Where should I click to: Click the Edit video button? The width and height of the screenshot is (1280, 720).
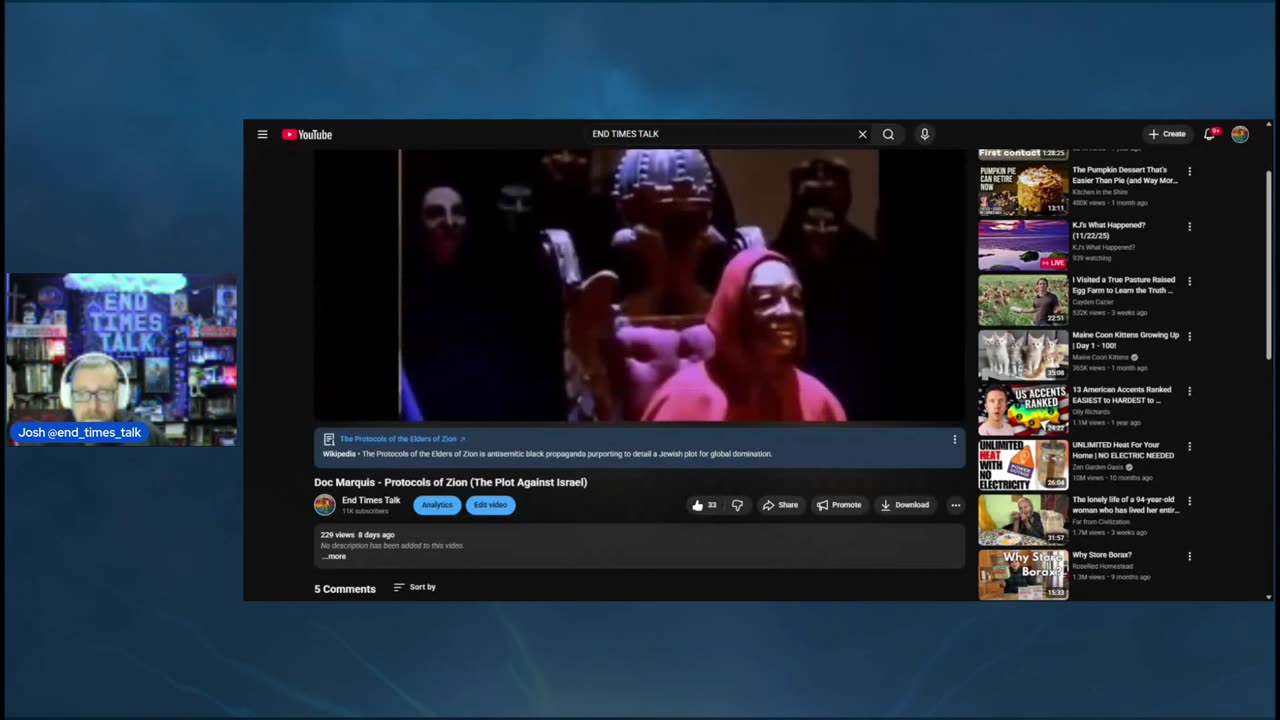click(x=490, y=505)
